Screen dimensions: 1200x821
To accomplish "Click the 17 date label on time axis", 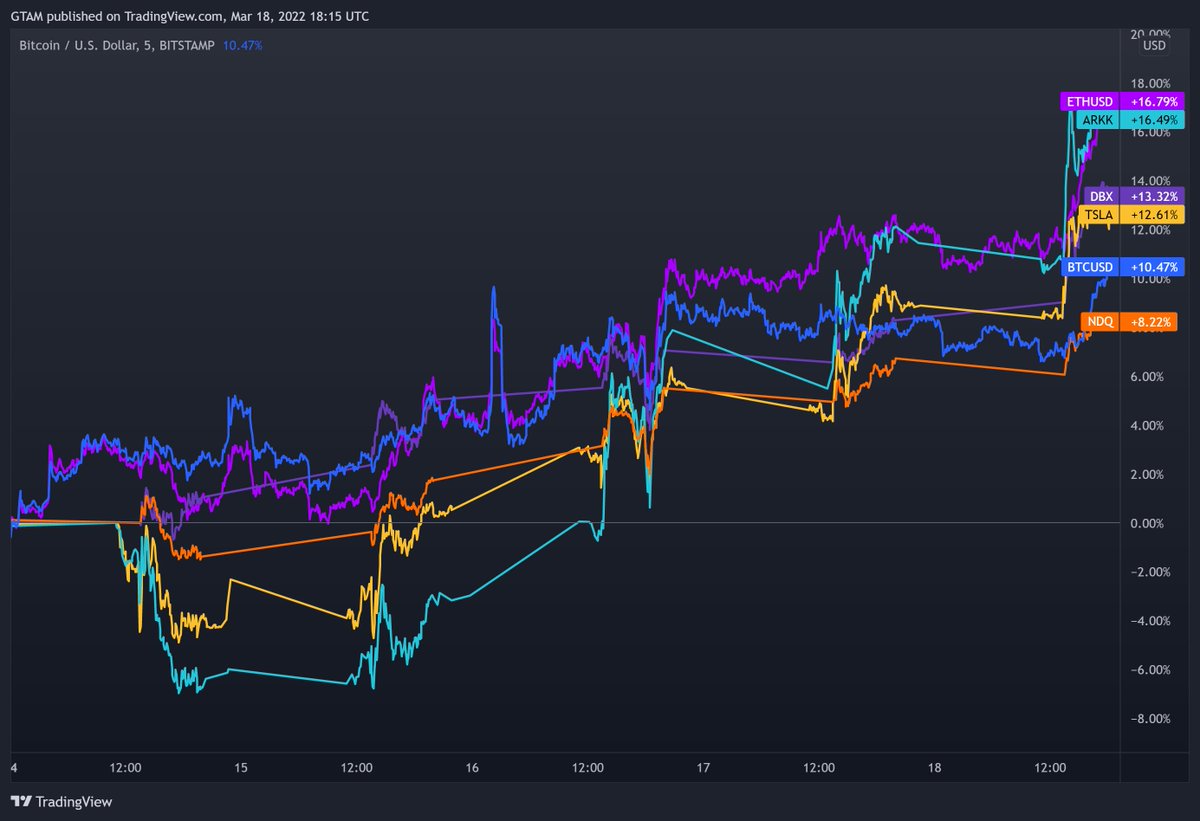I will [703, 768].
